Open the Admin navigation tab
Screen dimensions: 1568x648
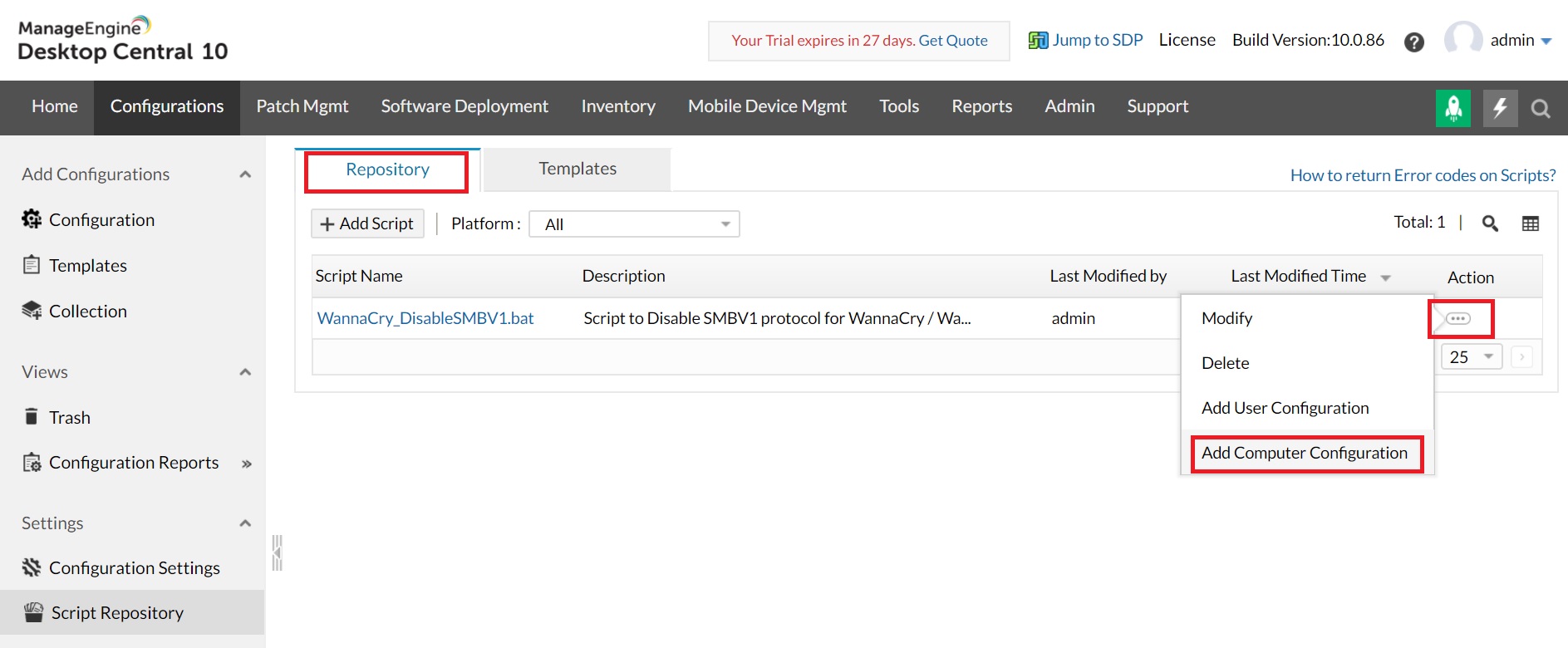(1069, 106)
